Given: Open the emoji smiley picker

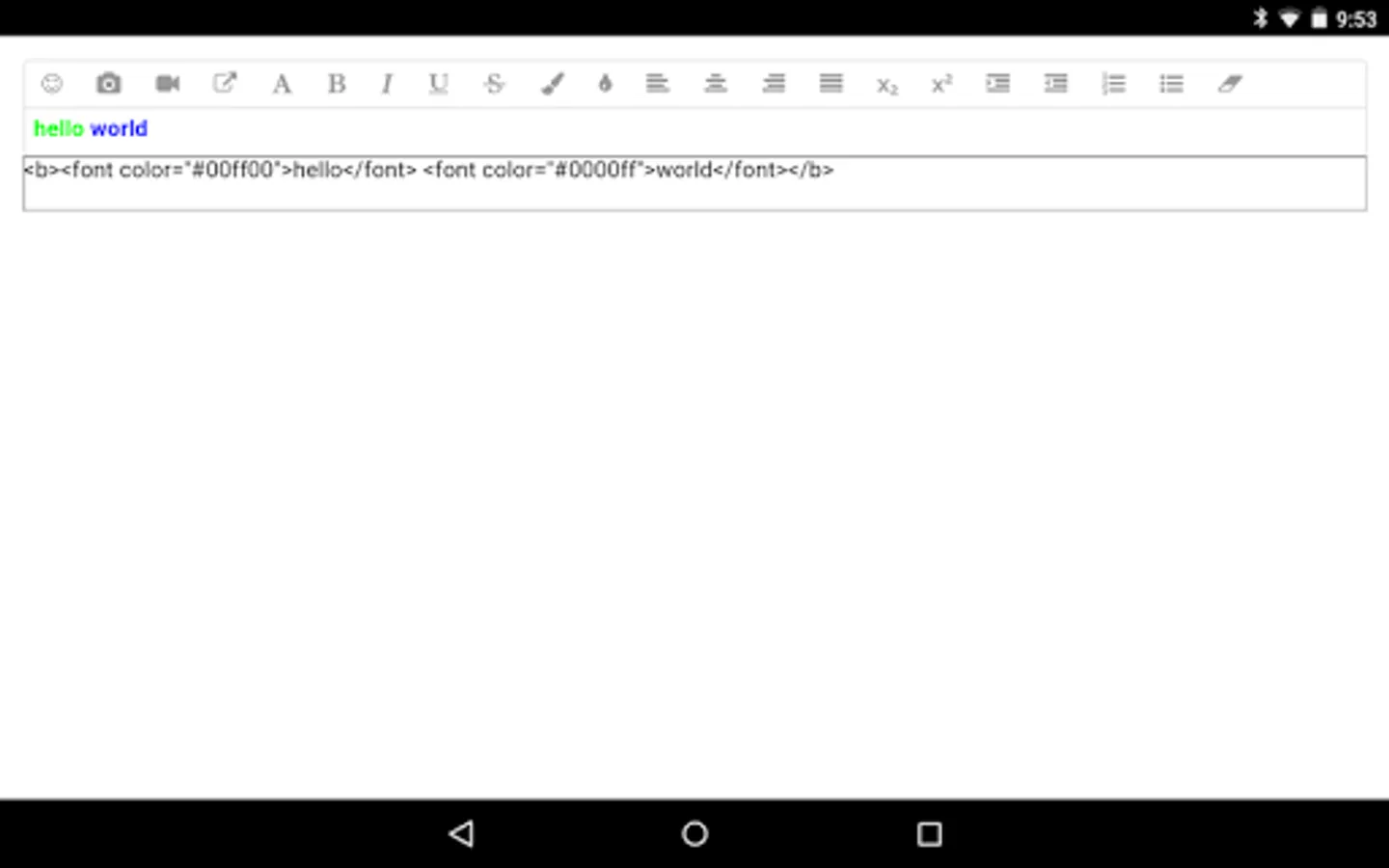Looking at the screenshot, I should pos(52,84).
